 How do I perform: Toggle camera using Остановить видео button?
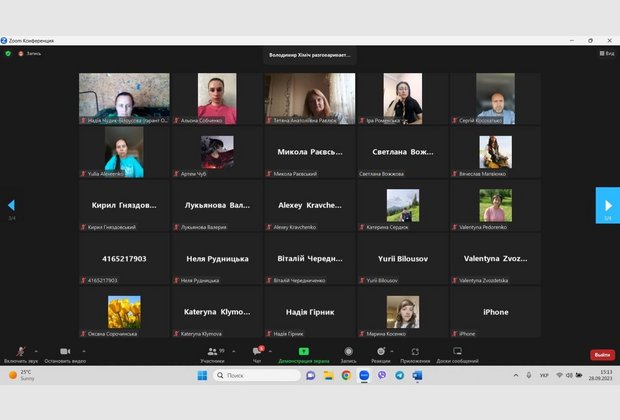[64, 352]
